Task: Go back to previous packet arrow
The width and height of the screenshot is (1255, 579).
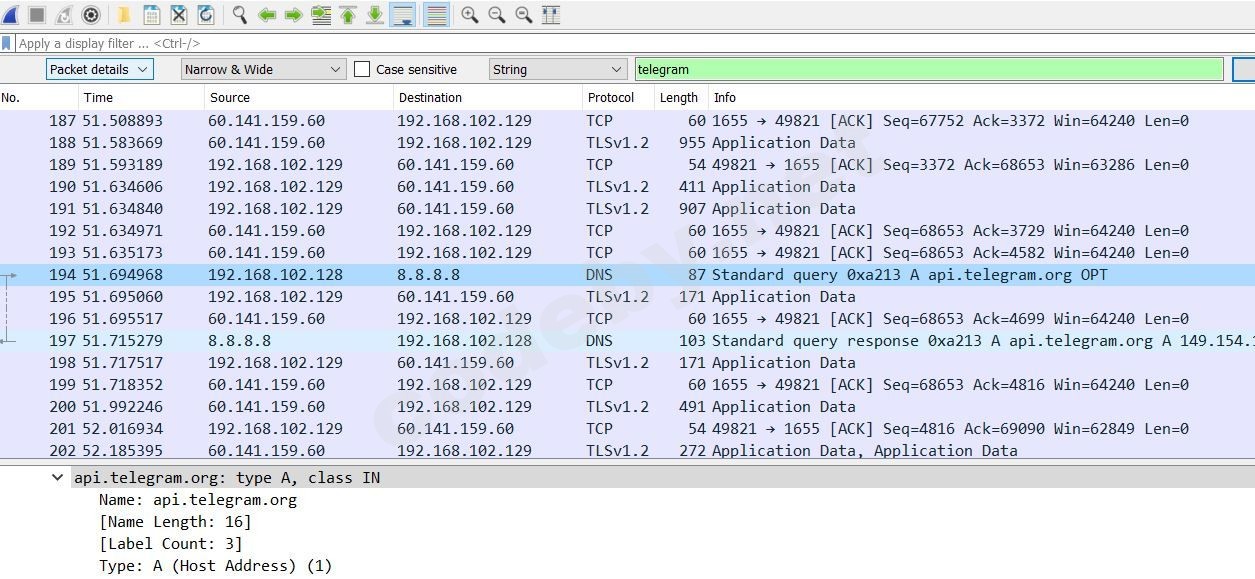Action: pos(267,15)
